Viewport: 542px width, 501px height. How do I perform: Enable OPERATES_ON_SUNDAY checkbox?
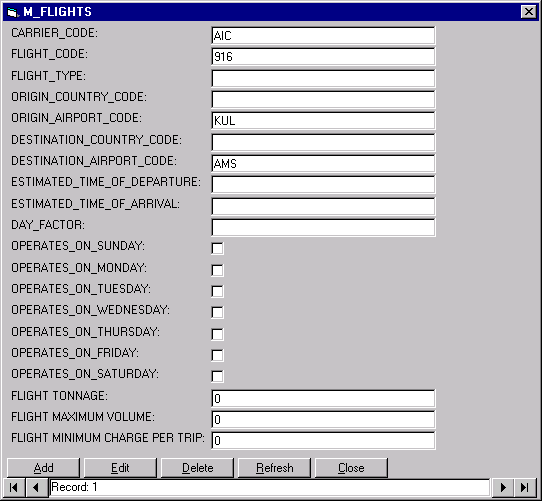(217, 248)
